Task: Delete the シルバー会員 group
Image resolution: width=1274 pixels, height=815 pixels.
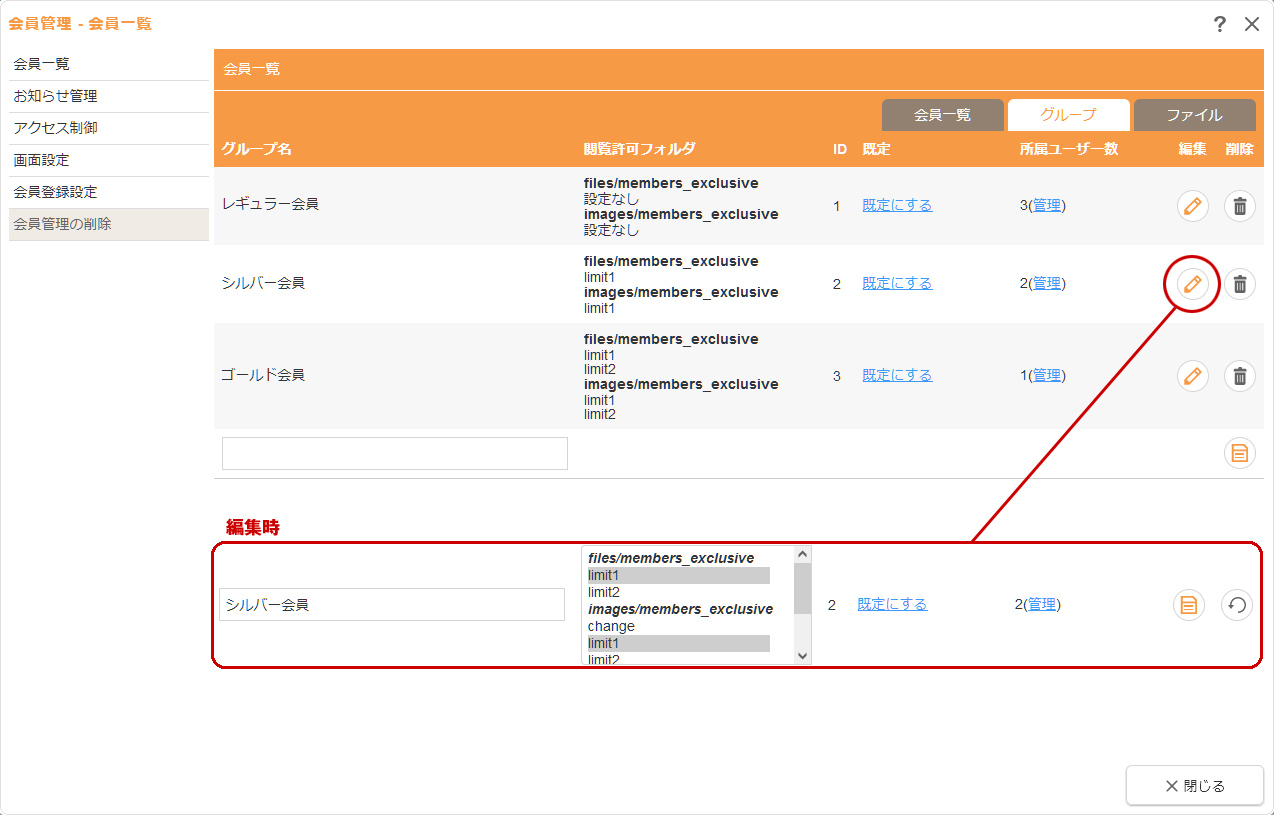Action: tap(1240, 284)
